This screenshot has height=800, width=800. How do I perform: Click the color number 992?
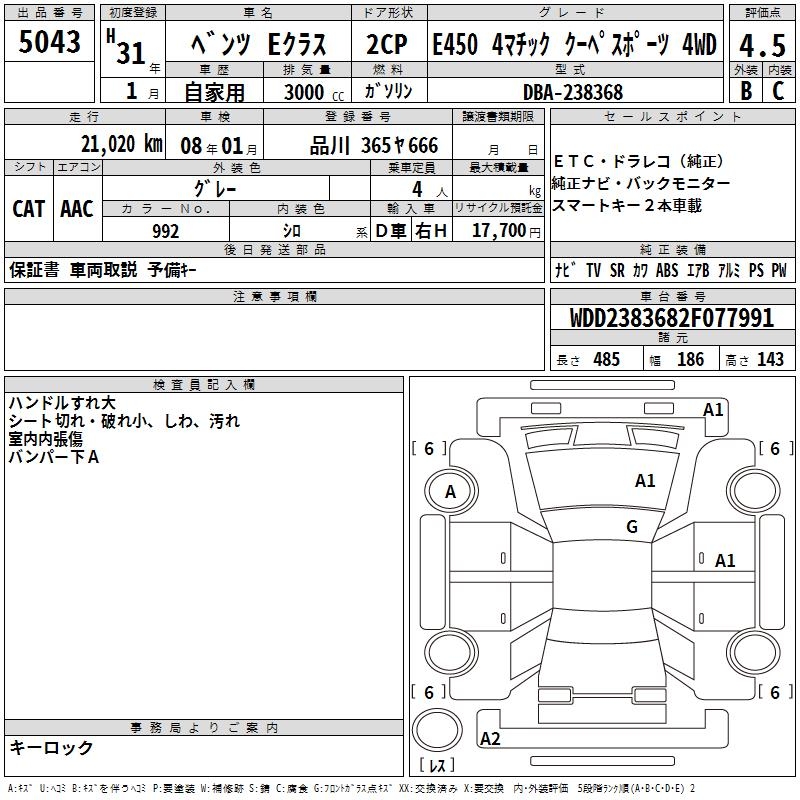click(165, 231)
